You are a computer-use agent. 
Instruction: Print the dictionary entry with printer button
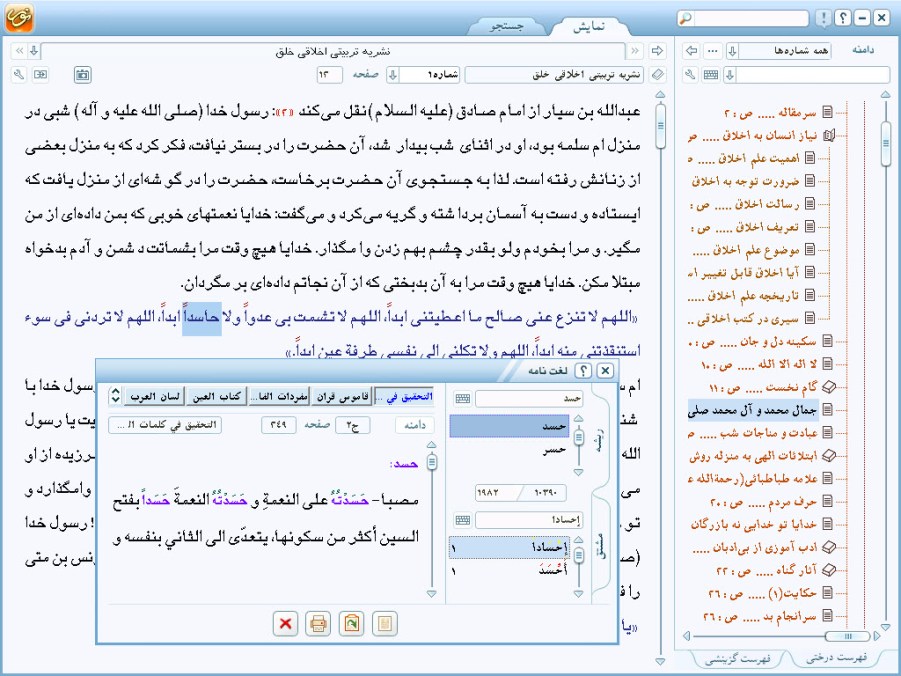318,624
